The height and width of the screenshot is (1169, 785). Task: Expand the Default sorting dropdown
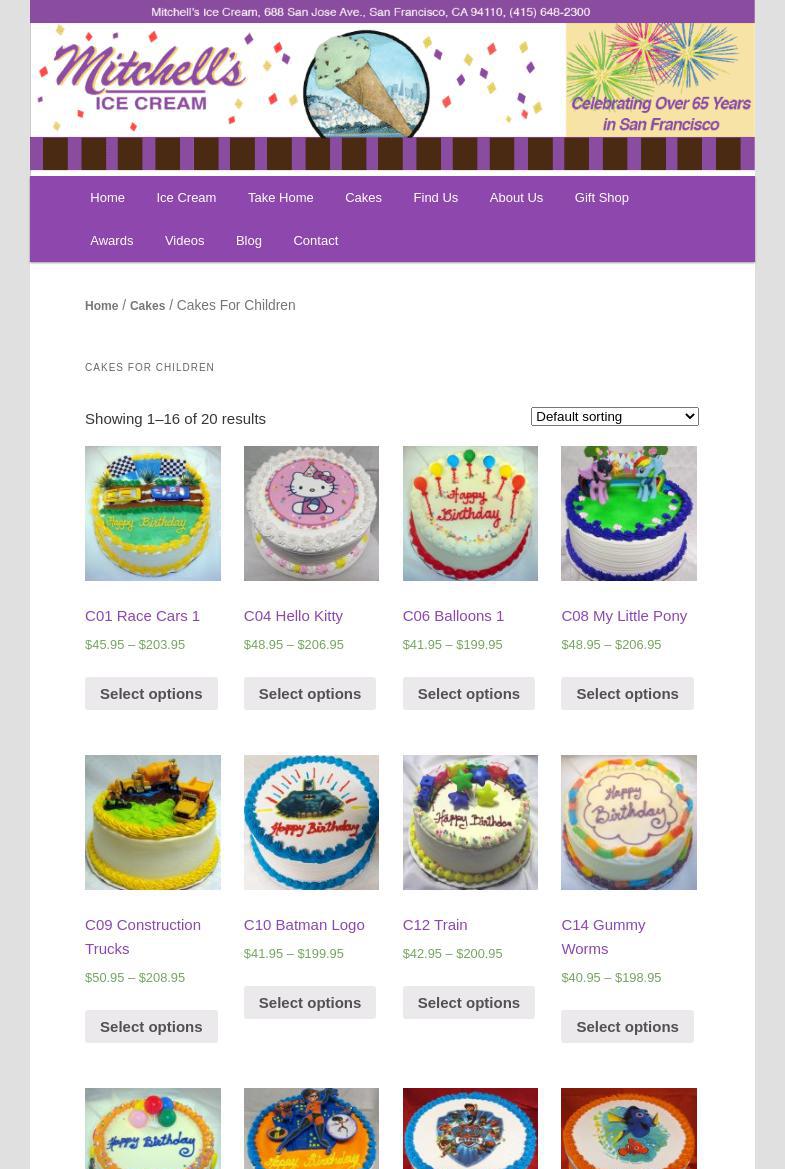[614, 417]
